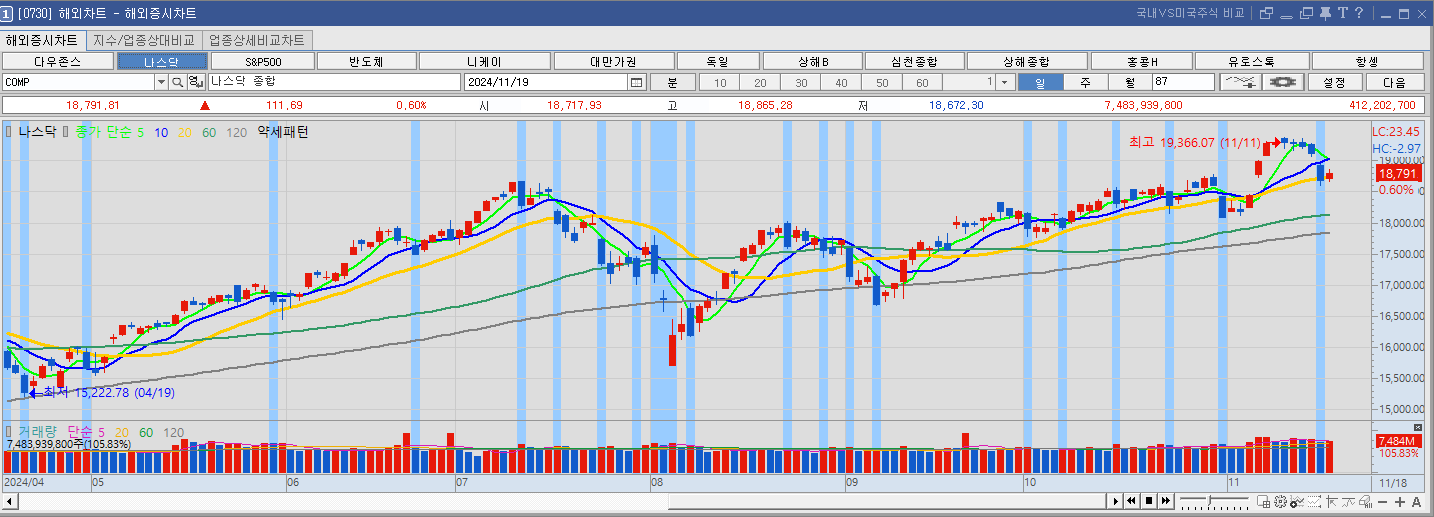Click the 다음 next button

pyautogui.click(x=1393, y=82)
